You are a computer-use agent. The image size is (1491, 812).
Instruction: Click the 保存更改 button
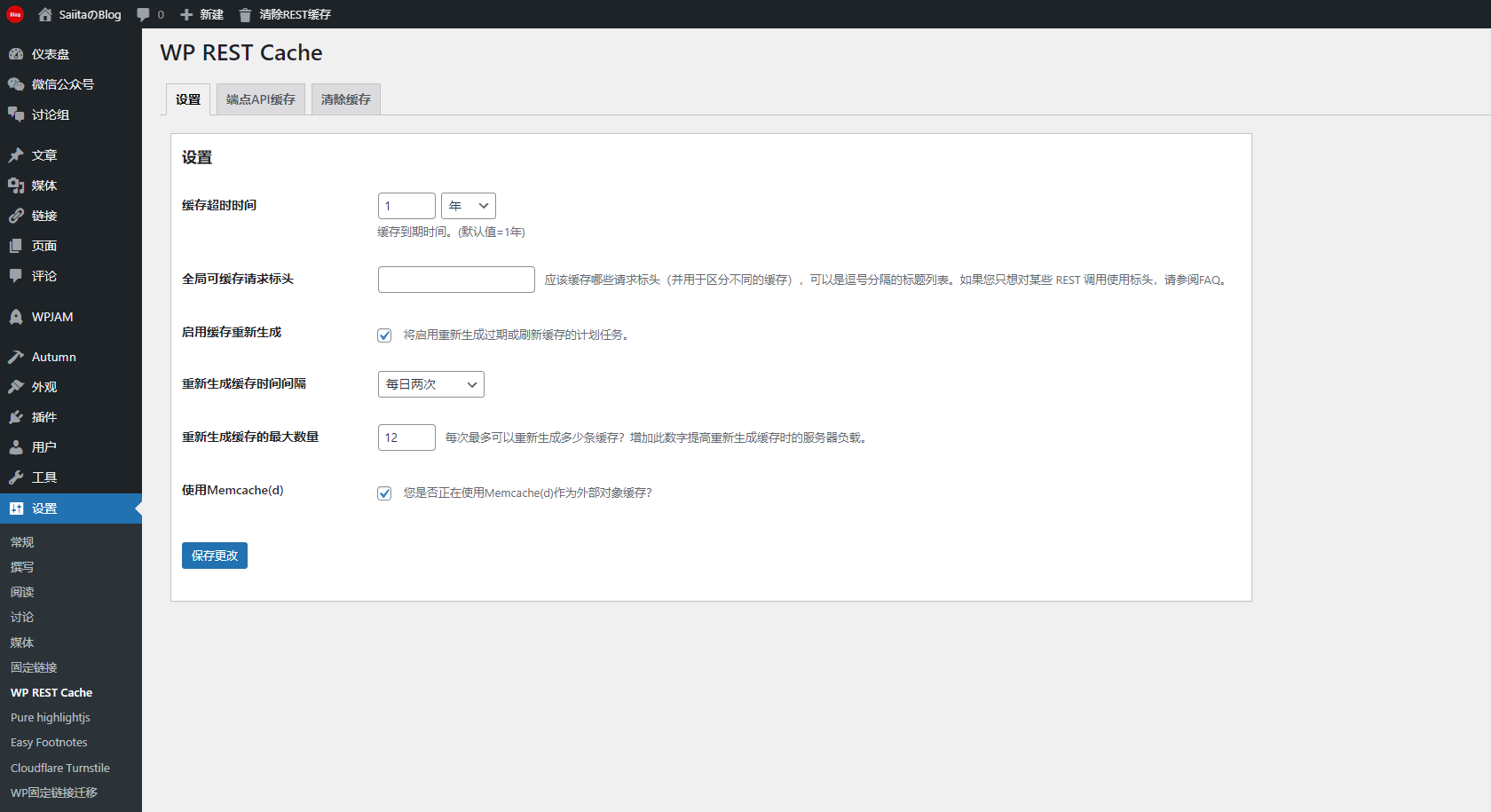pos(214,555)
